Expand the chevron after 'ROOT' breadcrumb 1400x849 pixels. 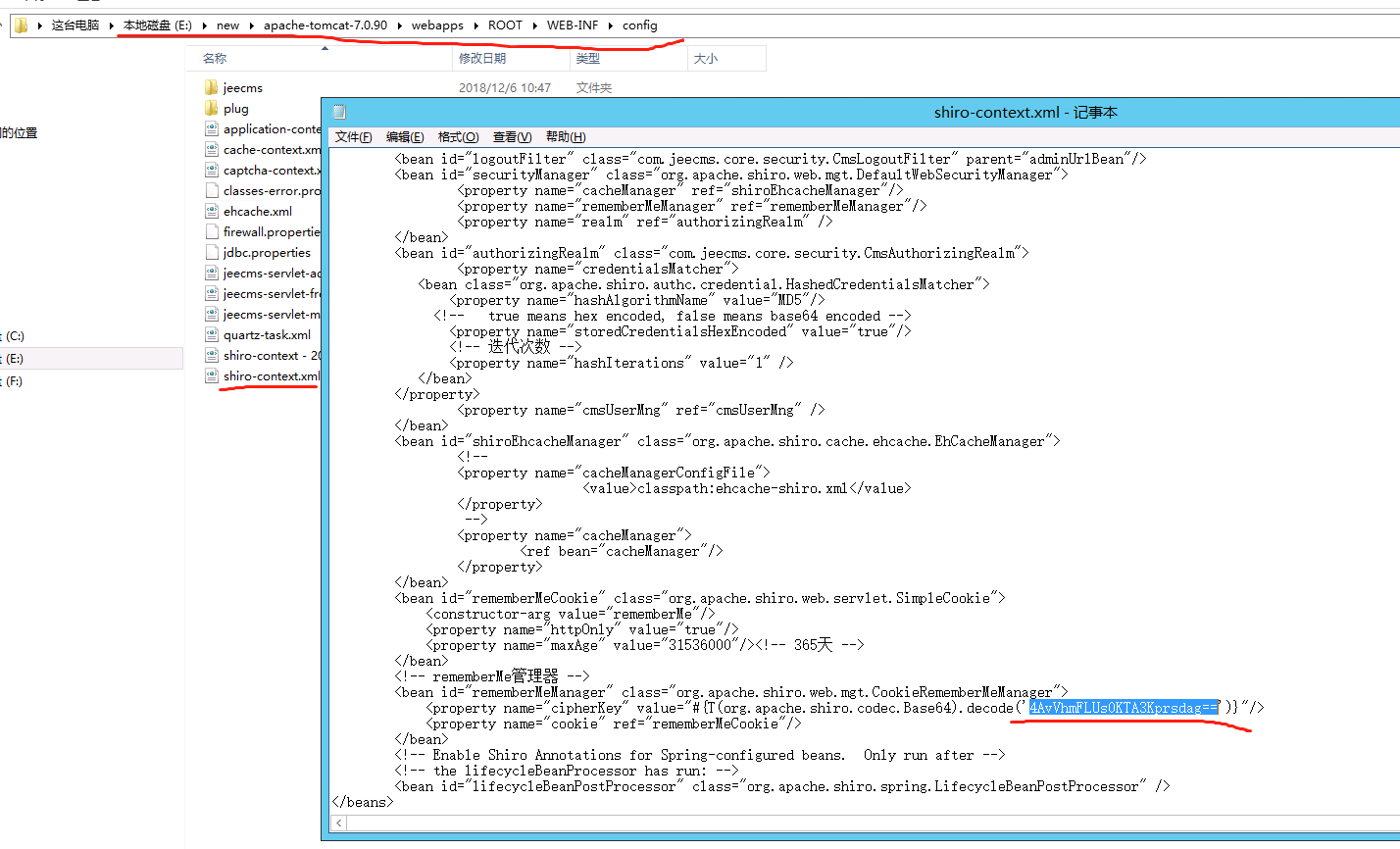(x=535, y=25)
